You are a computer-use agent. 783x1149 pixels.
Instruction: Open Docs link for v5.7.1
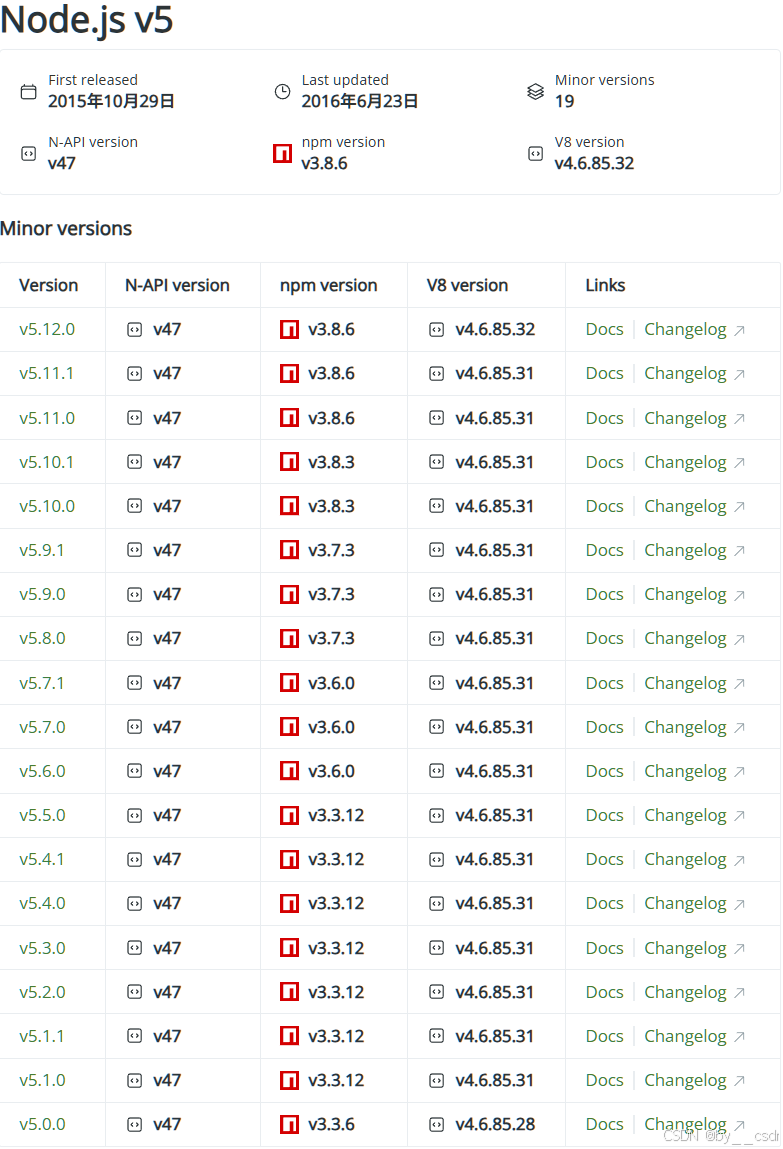pos(604,683)
